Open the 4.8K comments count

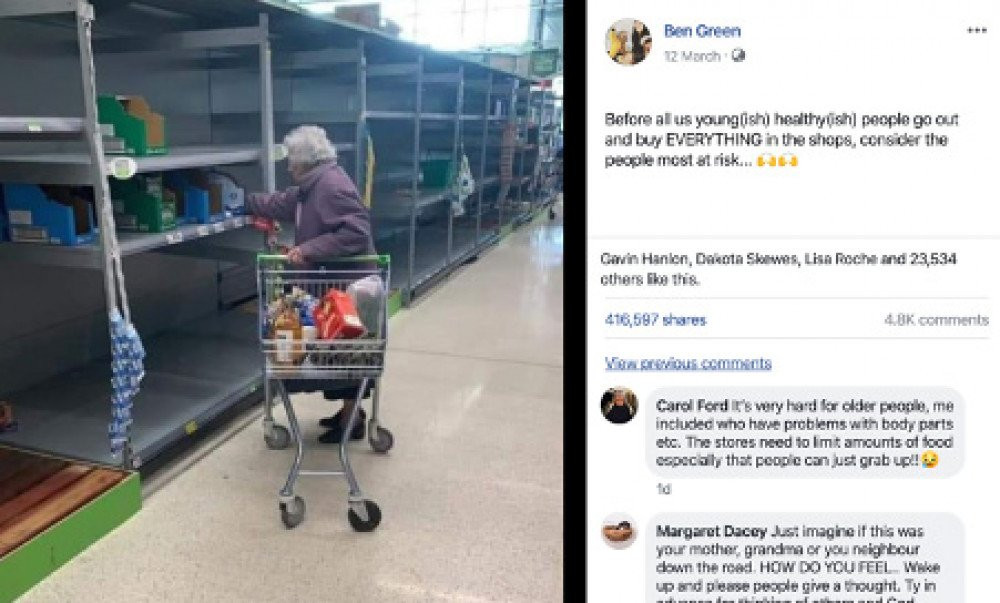[x=936, y=320]
